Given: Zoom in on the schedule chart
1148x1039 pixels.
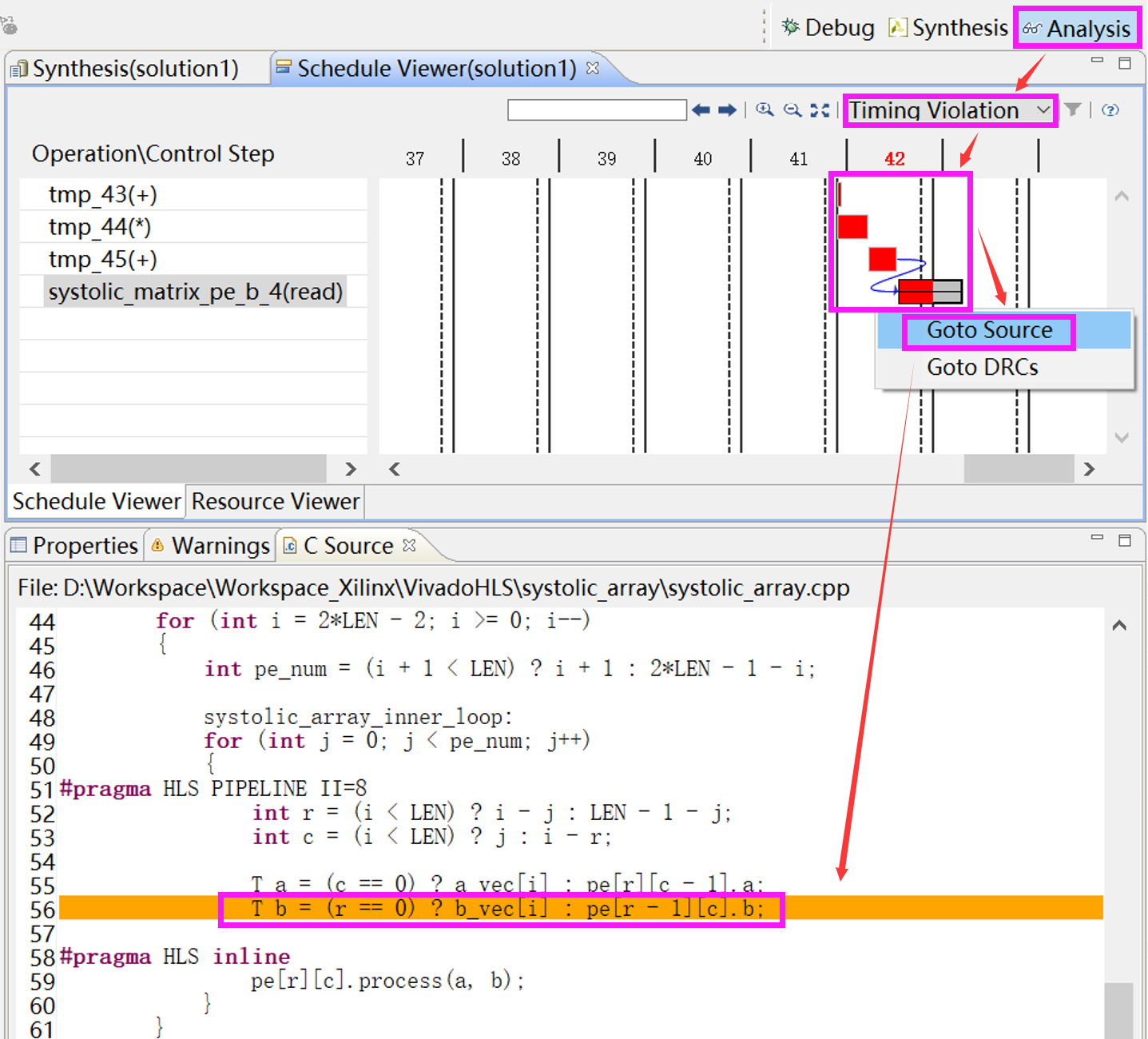Looking at the screenshot, I should tap(765, 110).
